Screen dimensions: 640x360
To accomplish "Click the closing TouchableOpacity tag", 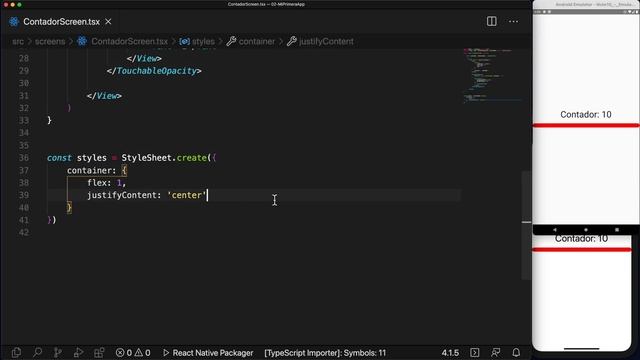I will (x=154, y=71).
